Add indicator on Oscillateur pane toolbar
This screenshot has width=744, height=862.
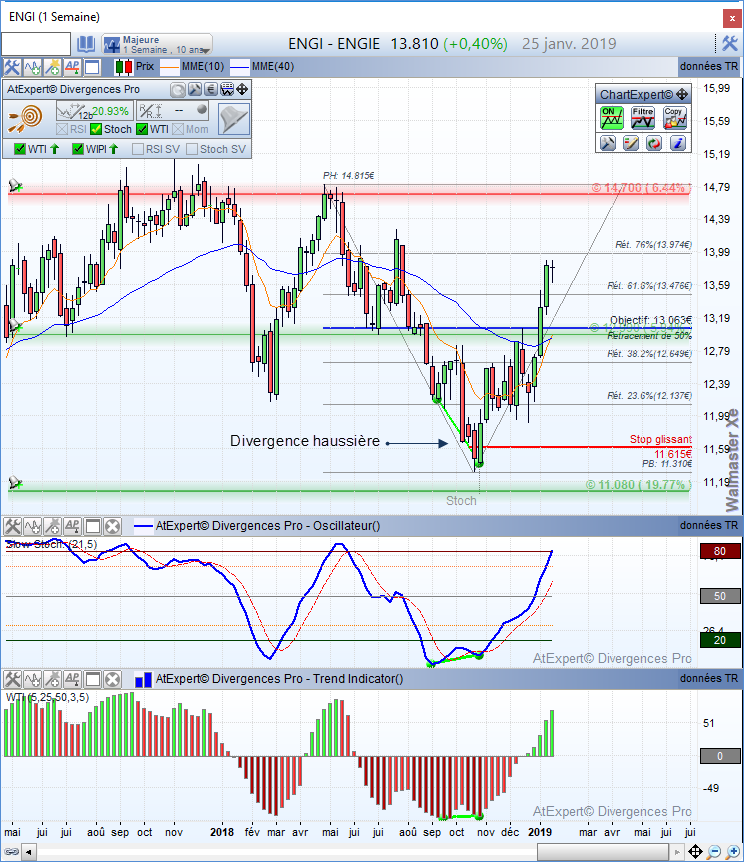(x=32, y=527)
